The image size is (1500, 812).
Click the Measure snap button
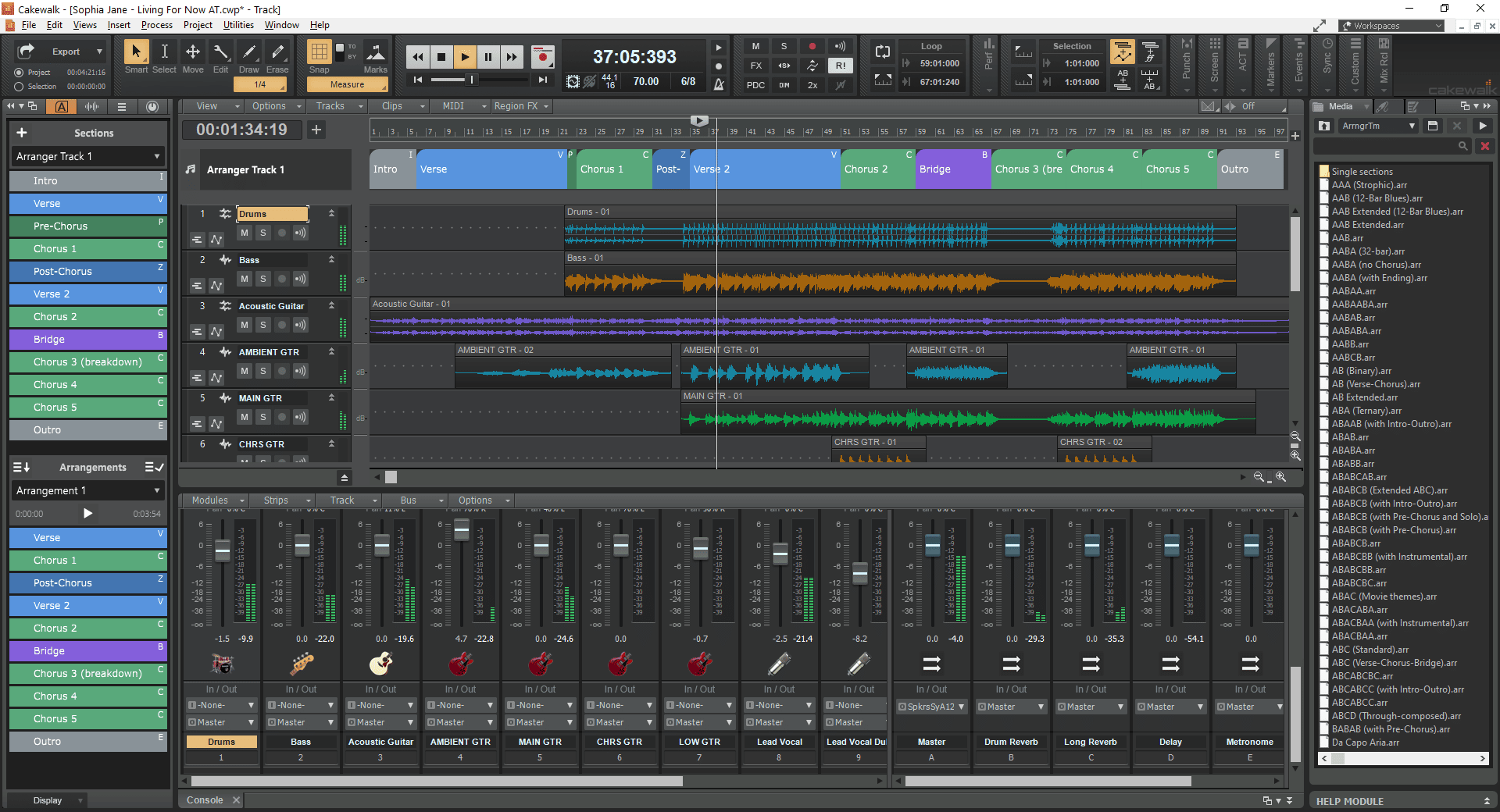[x=347, y=84]
